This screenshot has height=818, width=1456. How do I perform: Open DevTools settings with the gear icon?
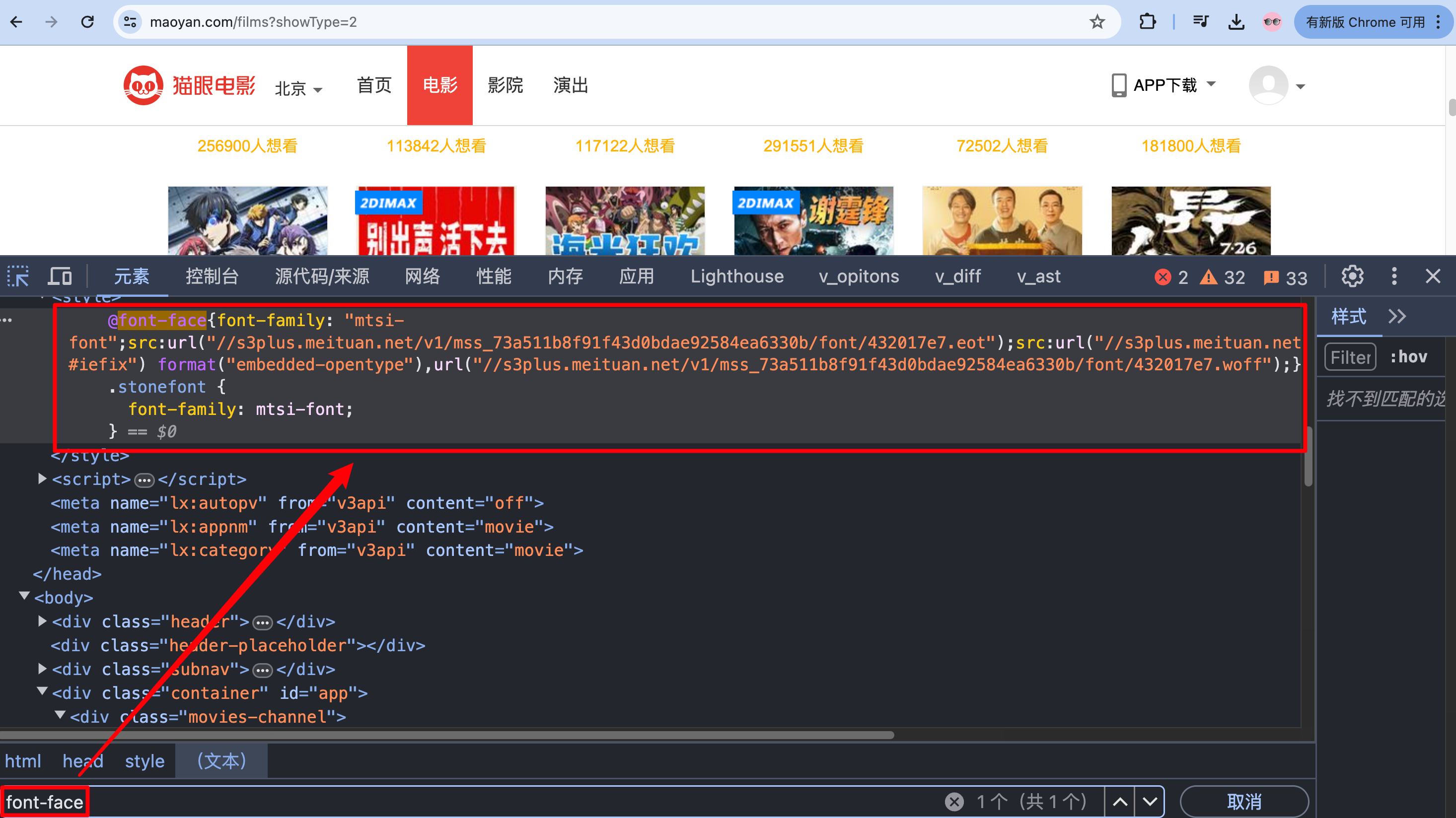pos(1352,276)
